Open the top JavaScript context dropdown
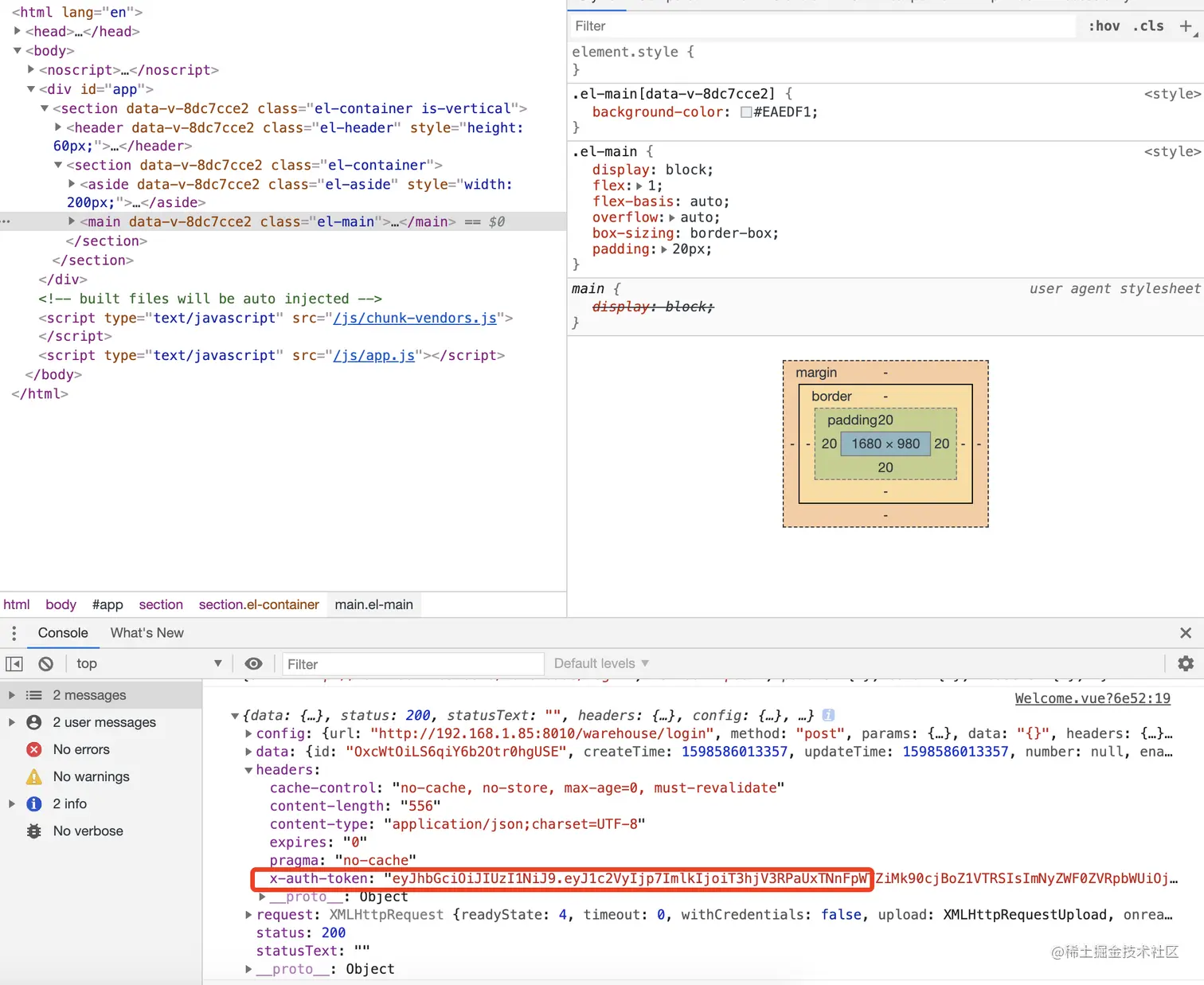 point(148,663)
